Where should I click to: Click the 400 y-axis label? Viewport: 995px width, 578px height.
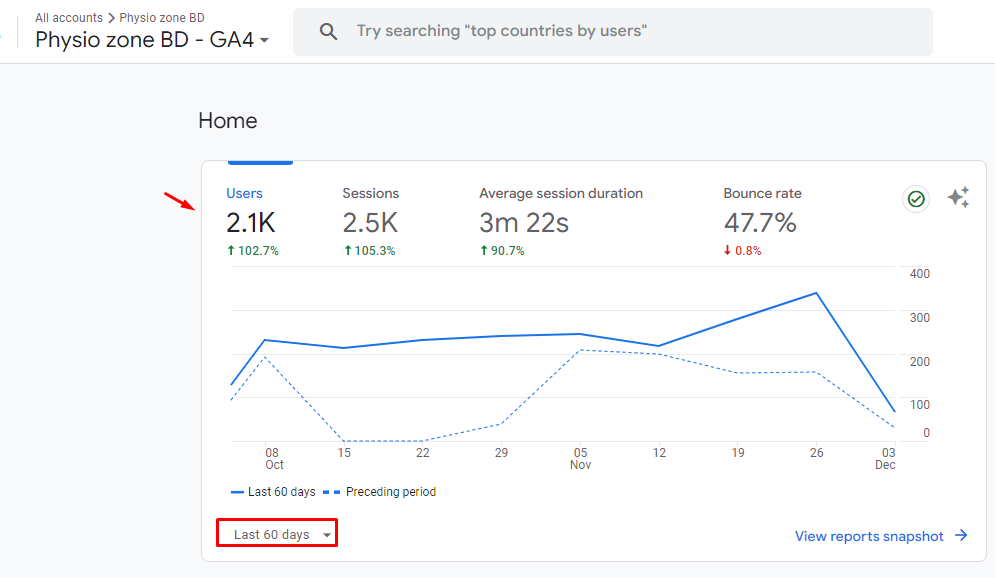tap(919, 273)
